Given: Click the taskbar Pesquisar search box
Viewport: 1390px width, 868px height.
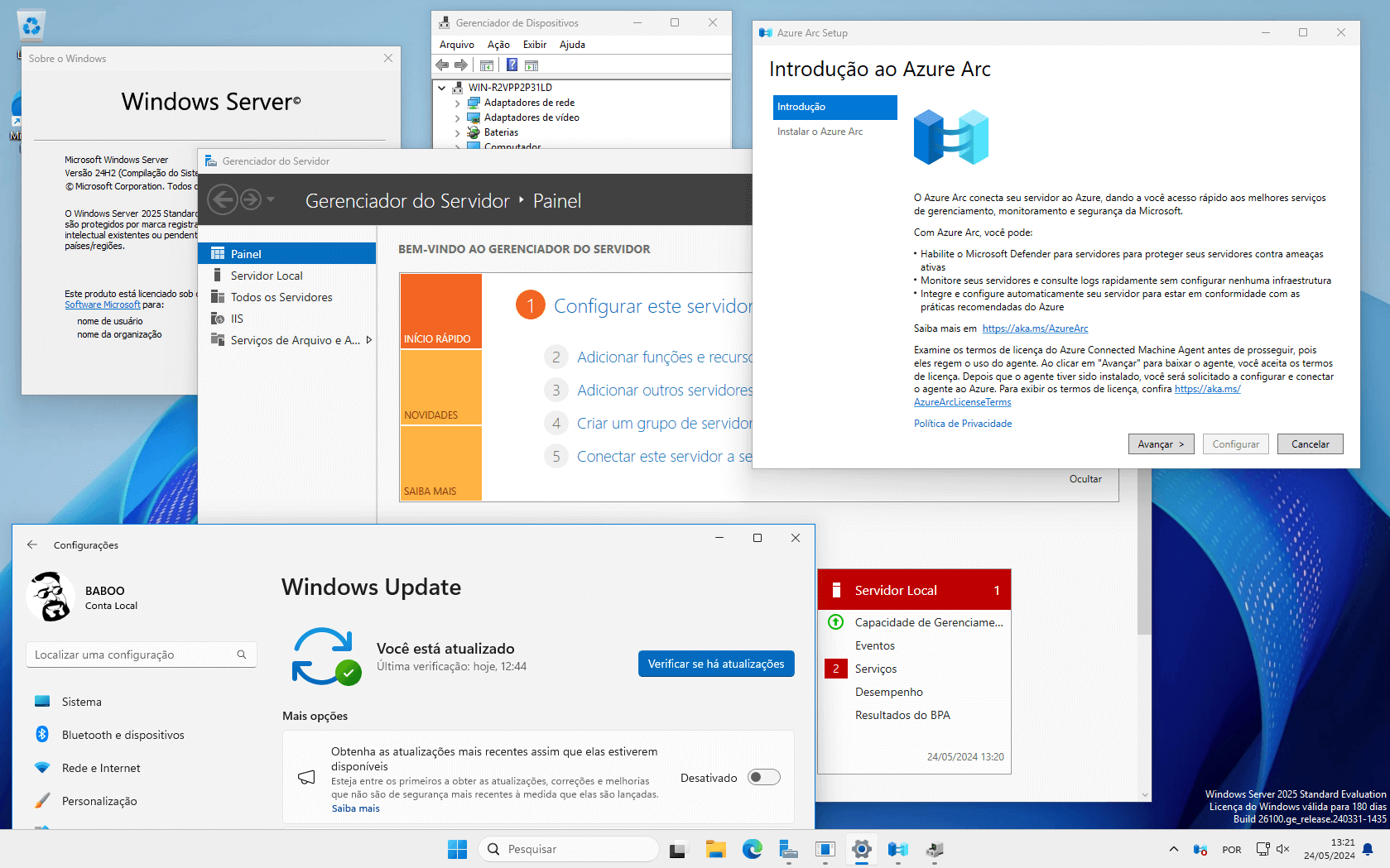Looking at the screenshot, I should (x=569, y=849).
